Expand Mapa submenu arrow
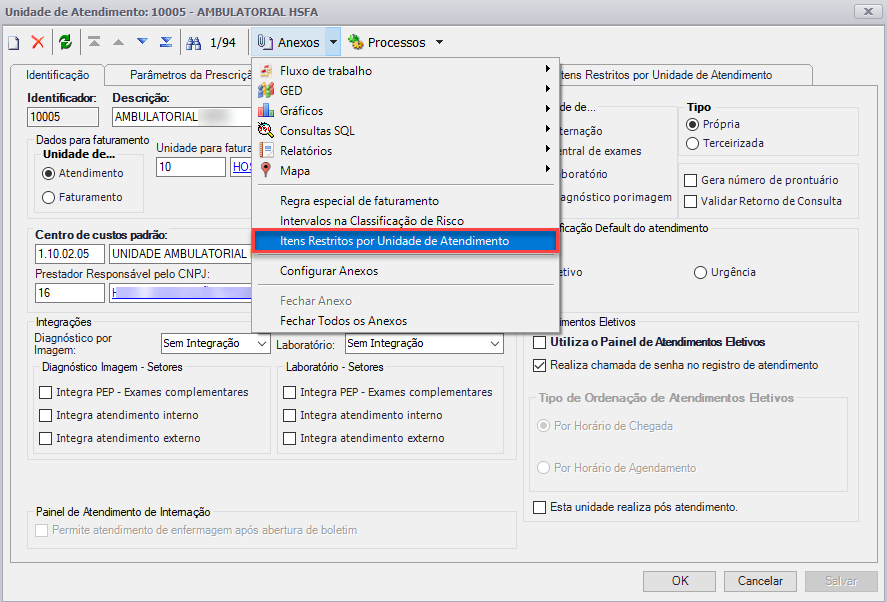The width and height of the screenshot is (887, 602). (x=548, y=169)
